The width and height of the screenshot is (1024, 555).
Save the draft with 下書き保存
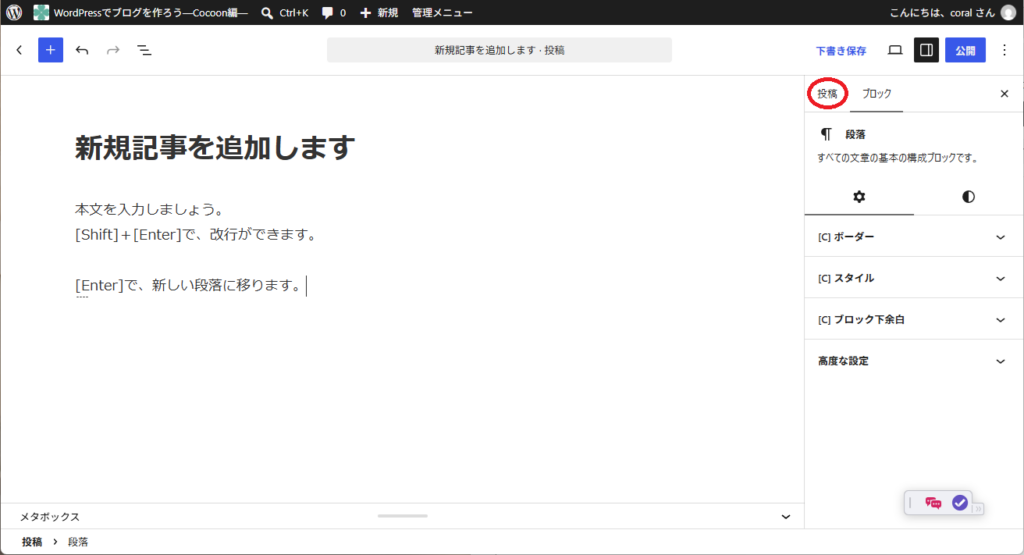pyautogui.click(x=840, y=50)
